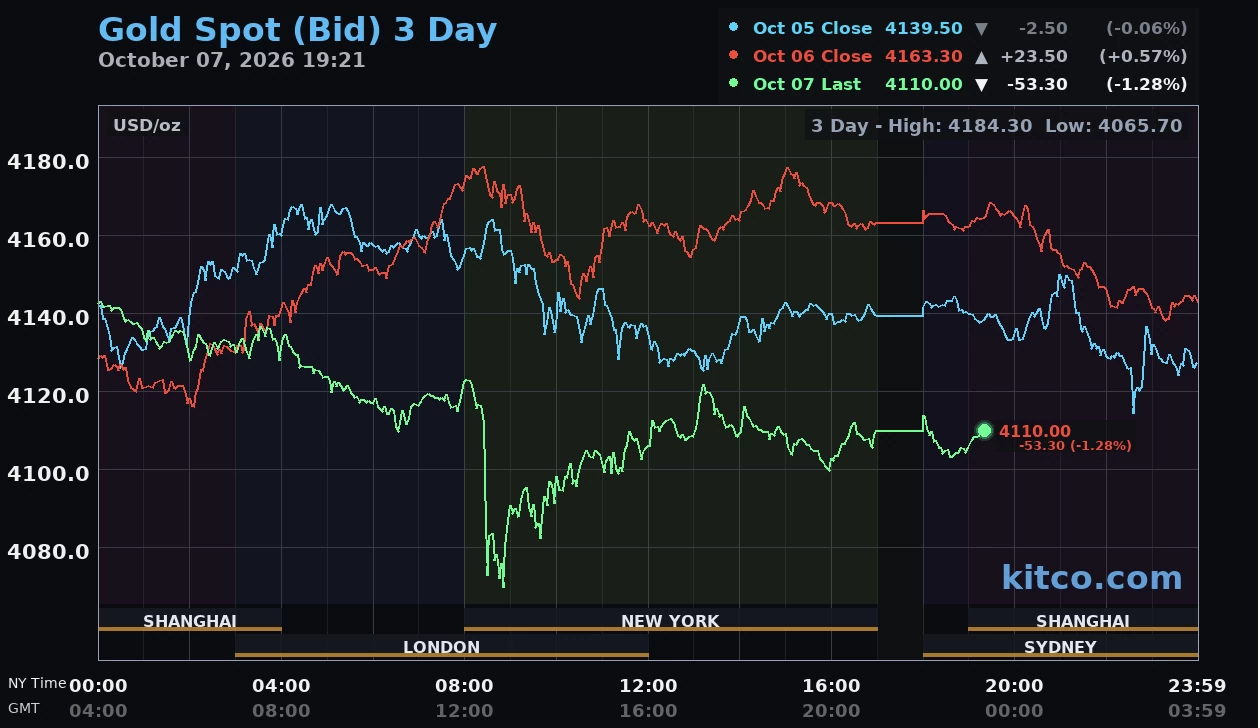Click the right SHANGHAI session bar
This screenshot has width=1260, height=728.
pos(1083,620)
